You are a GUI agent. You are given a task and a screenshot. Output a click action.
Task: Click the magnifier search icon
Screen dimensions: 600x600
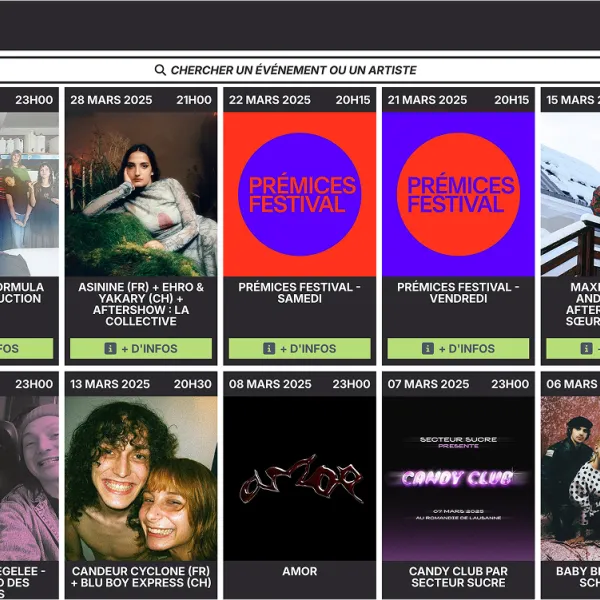pyautogui.click(x=160, y=70)
